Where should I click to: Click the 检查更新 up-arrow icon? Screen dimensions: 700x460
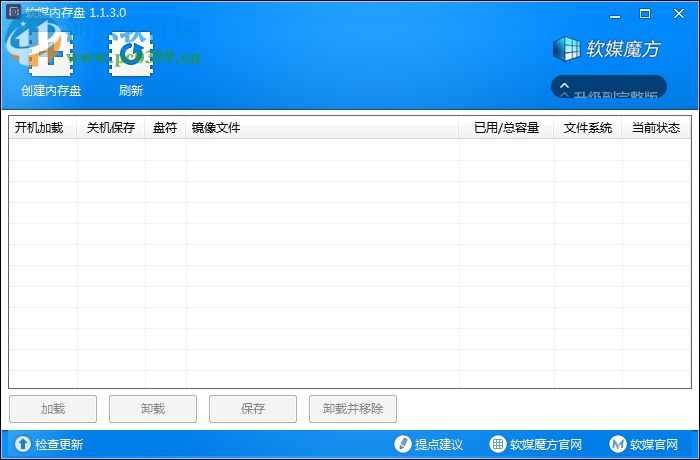click(23, 444)
